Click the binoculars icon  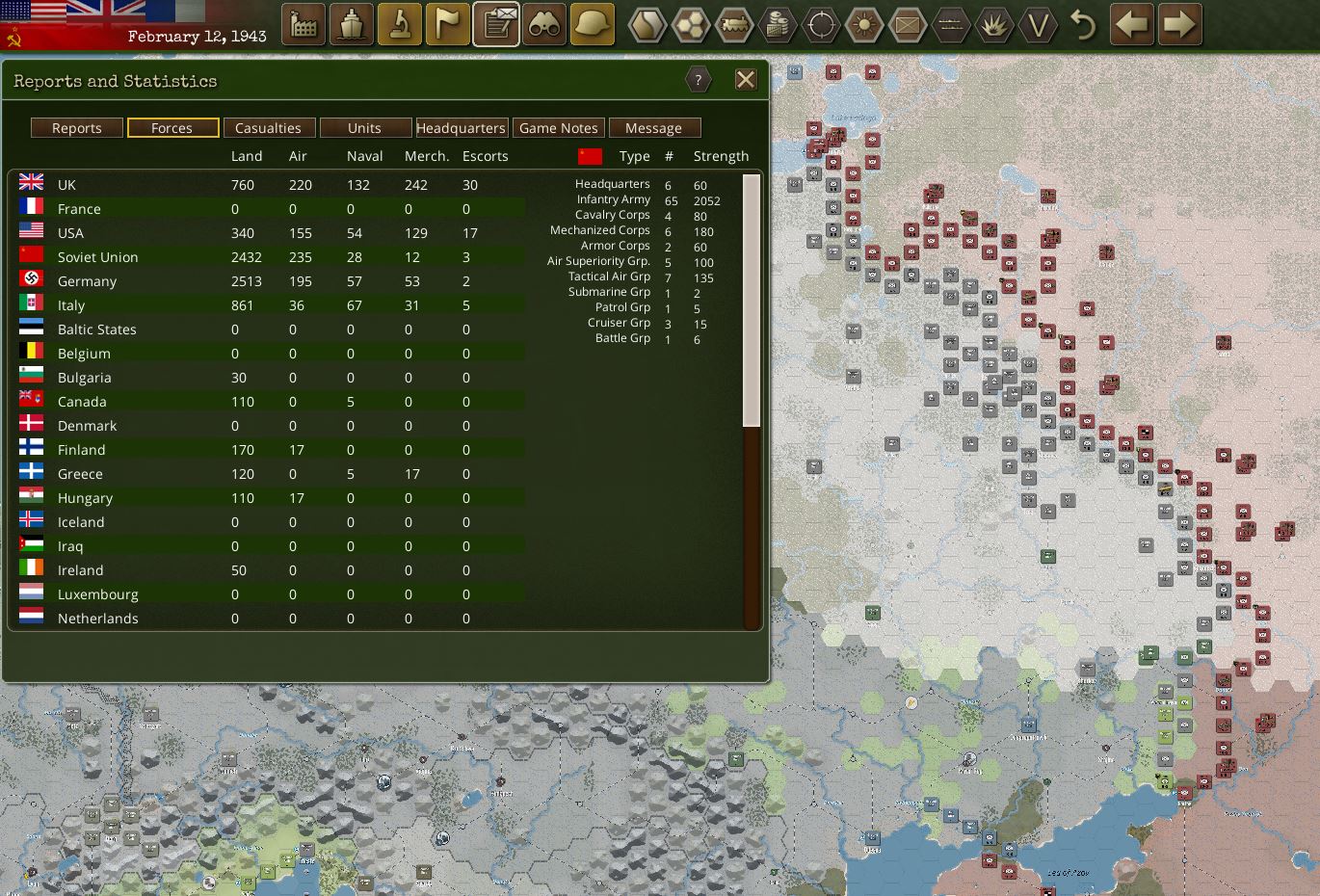pyautogui.click(x=544, y=25)
